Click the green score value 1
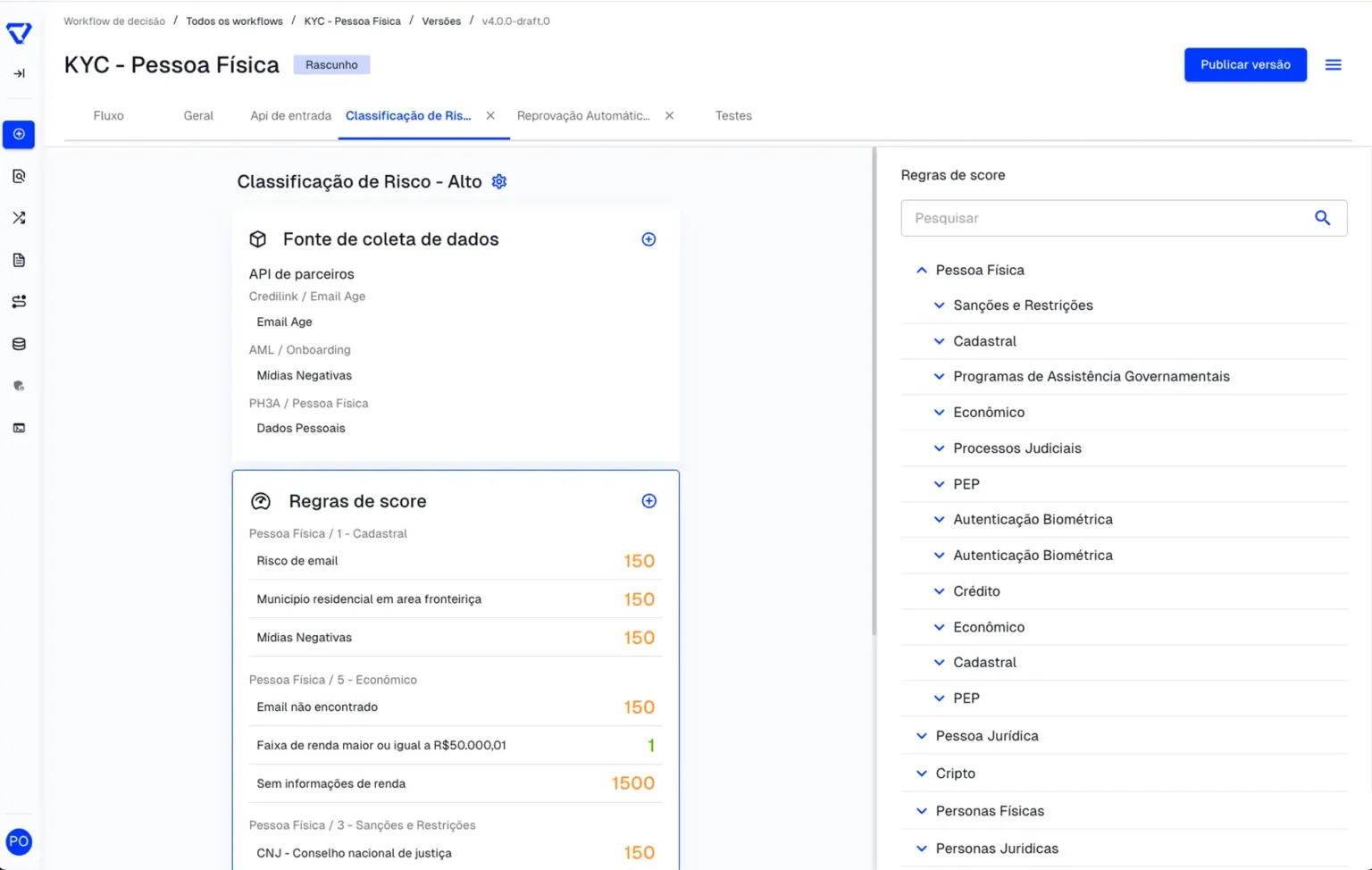 click(x=651, y=745)
